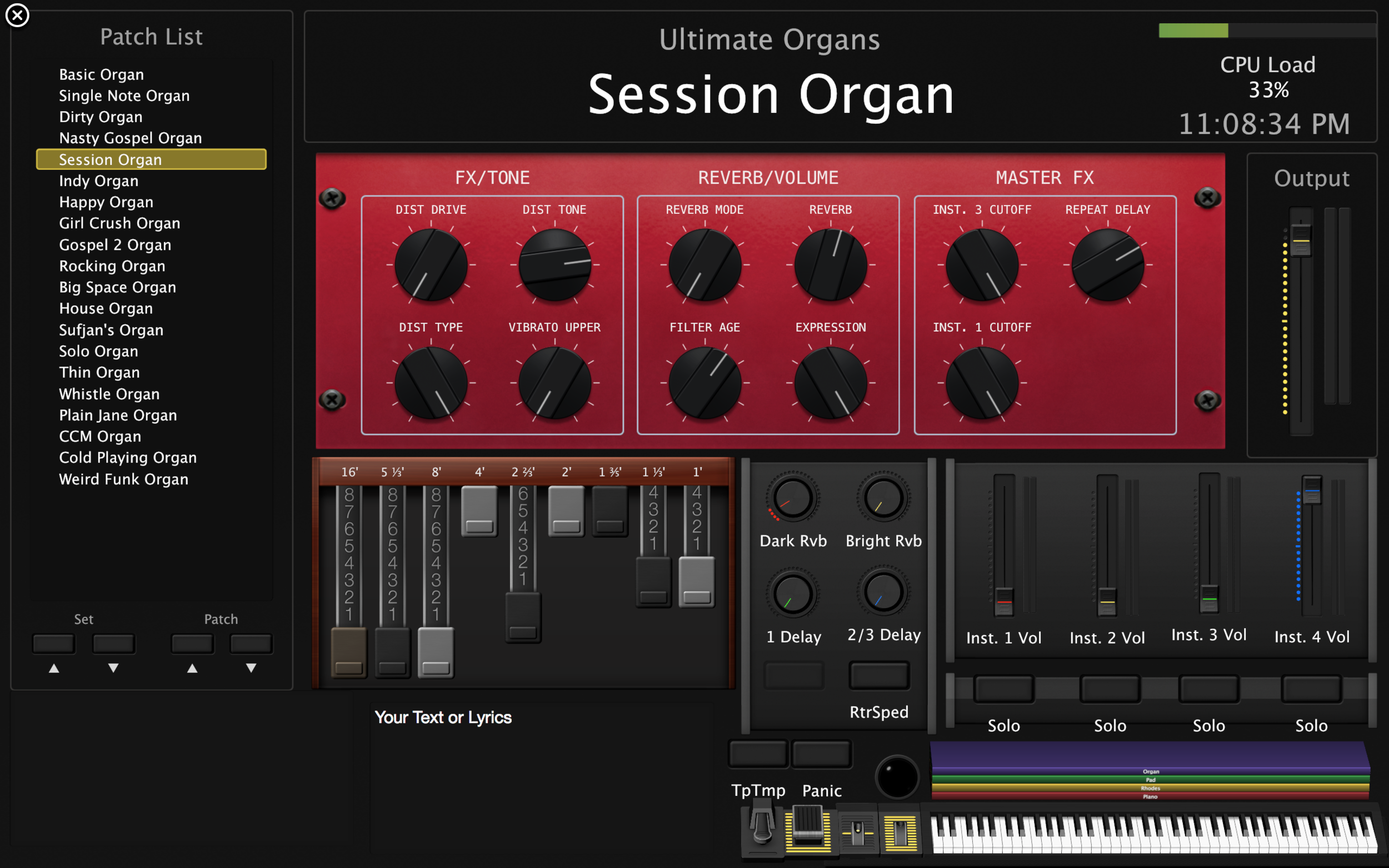
Task: Click the FILTER AGE knob
Action: pyautogui.click(x=705, y=383)
